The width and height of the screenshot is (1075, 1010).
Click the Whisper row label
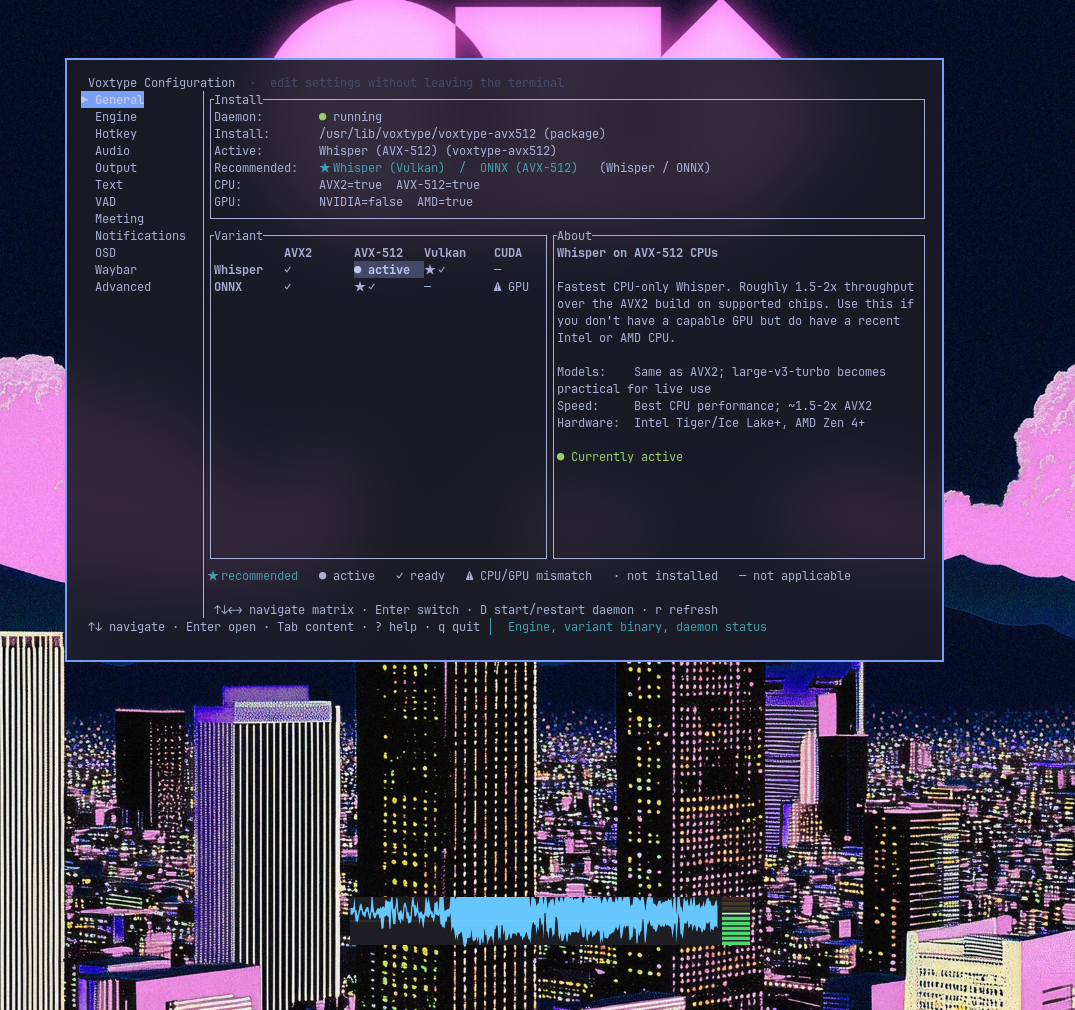point(239,269)
